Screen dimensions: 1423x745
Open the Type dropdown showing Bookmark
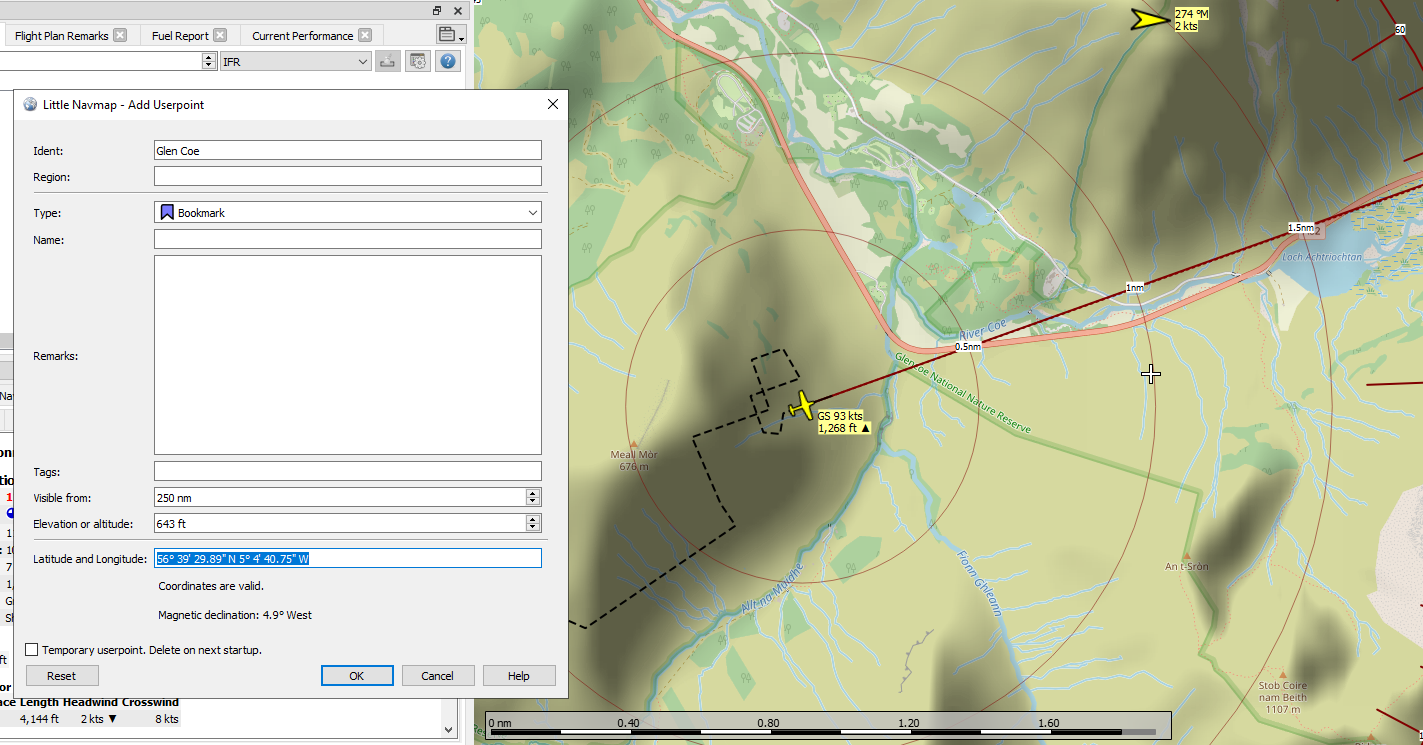click(x=347, y=212)
